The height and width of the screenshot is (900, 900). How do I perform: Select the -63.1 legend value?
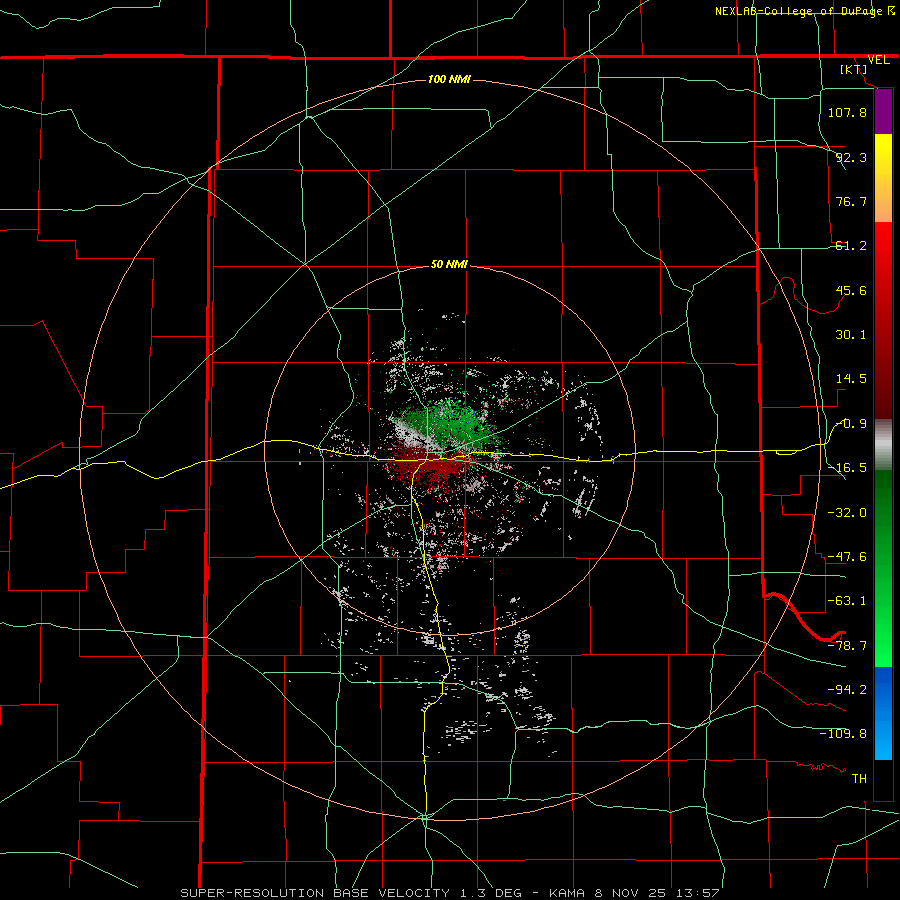(x=847, y=601)
